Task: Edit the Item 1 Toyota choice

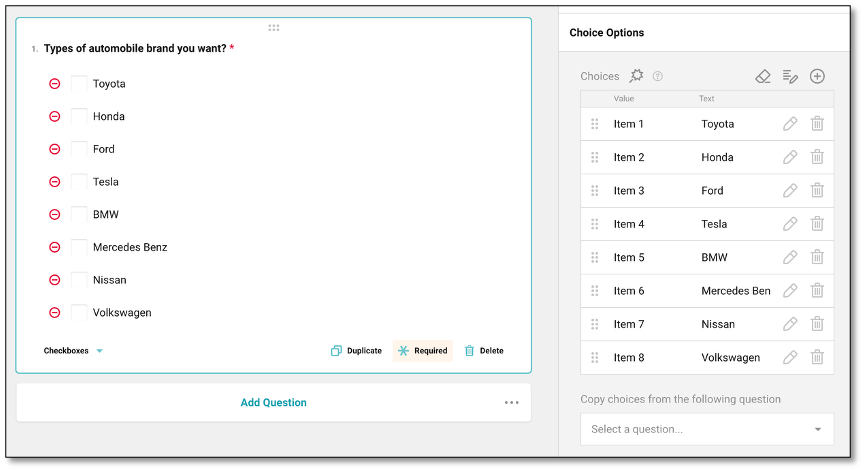Action: (x=790, y=124)
